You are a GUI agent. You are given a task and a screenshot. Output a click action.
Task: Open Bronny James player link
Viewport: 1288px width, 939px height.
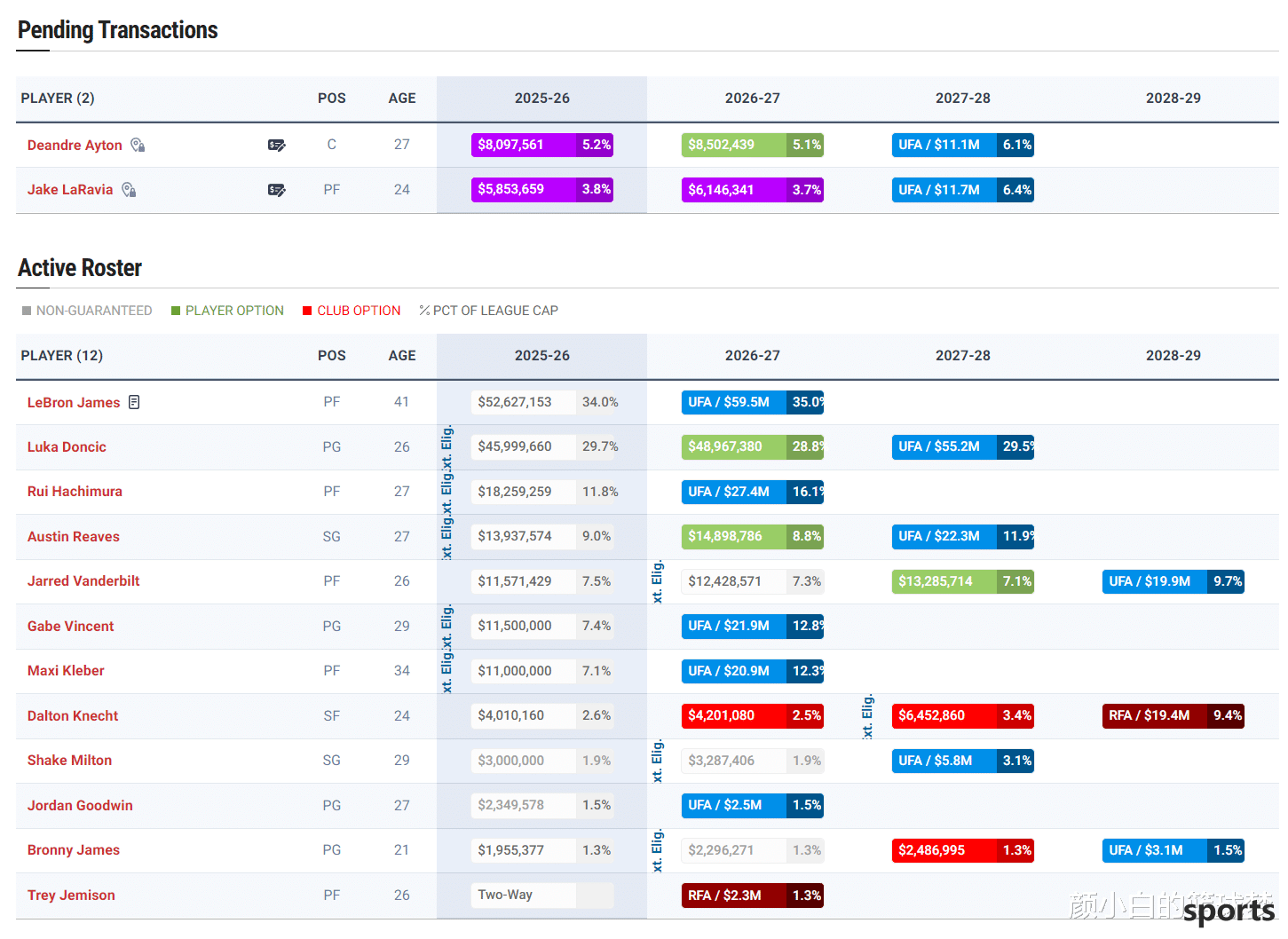[74, 849]
